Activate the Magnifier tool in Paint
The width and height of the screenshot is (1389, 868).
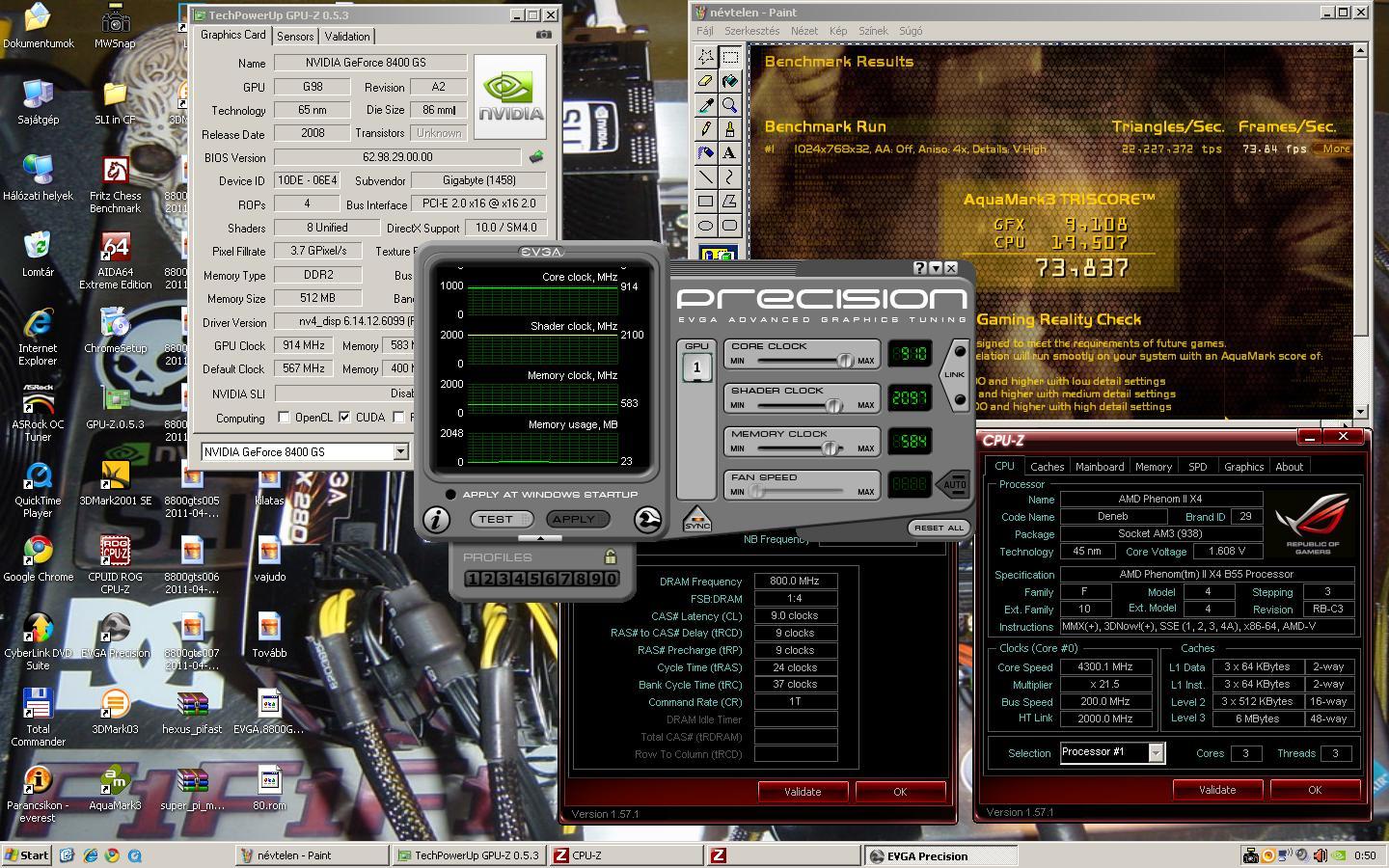coord(730,105)
